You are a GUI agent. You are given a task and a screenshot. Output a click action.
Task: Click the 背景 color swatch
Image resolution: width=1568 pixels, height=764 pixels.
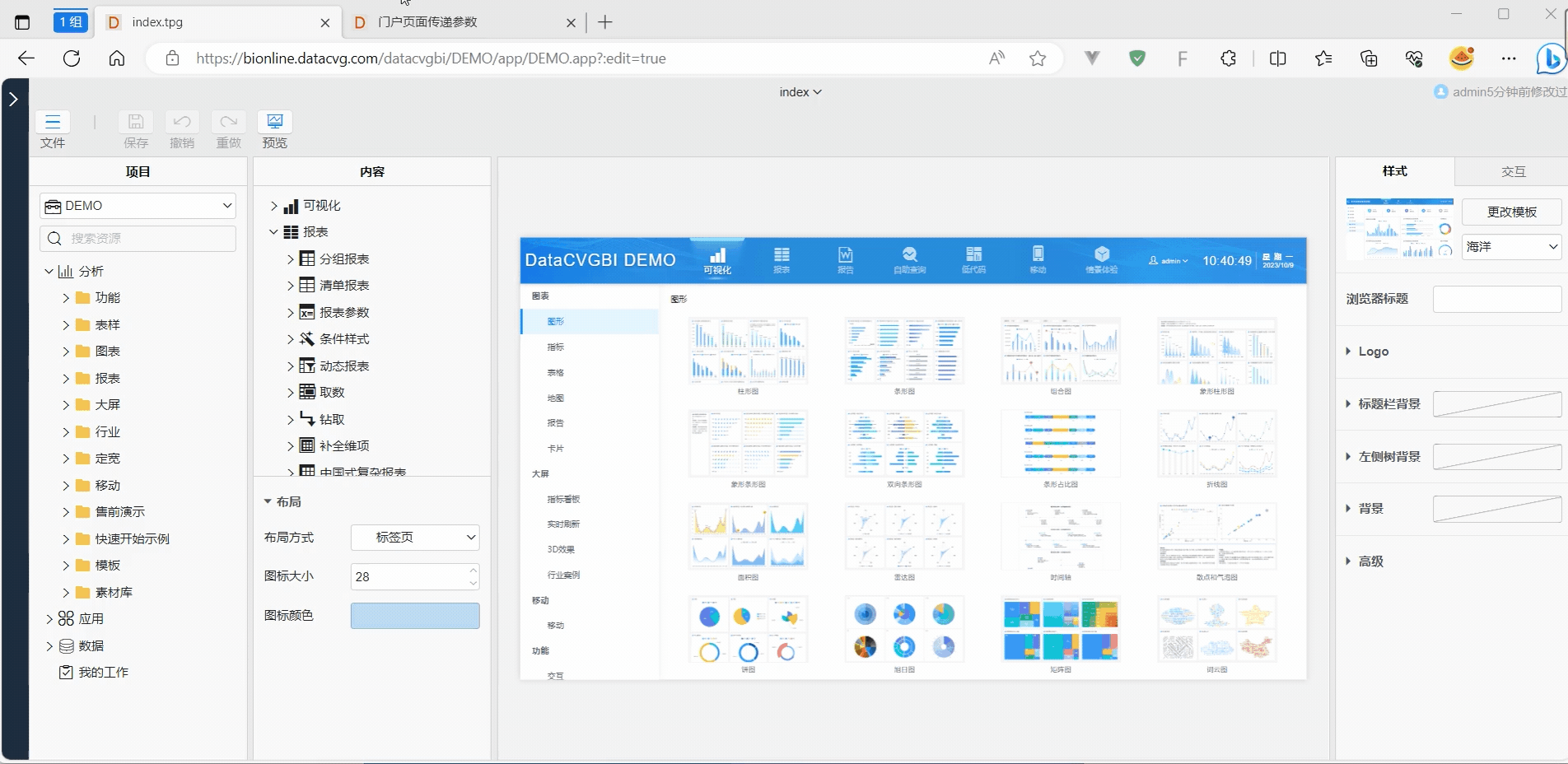(1497, 509)
